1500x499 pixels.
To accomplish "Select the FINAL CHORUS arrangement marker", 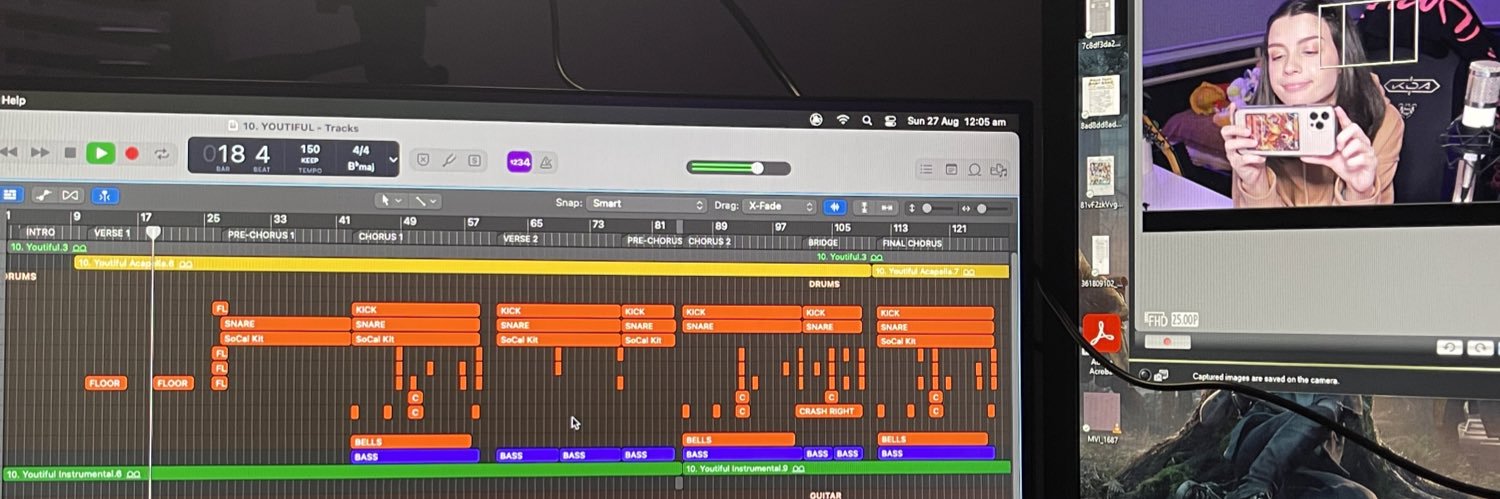I will (x=911, y=244).
